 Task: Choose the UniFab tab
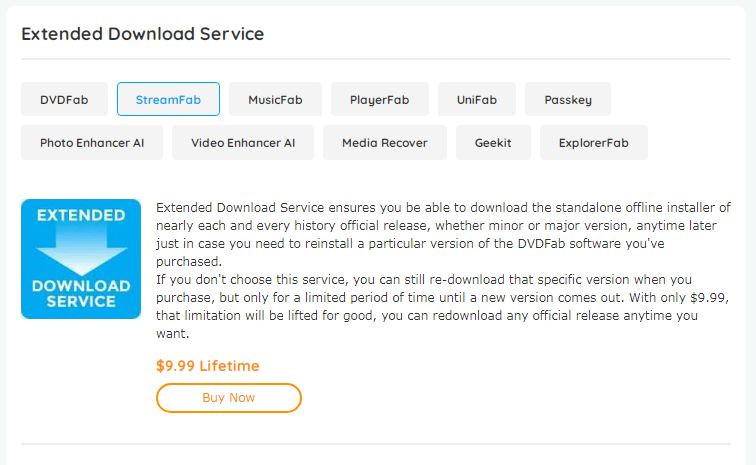tap(476, 100)
